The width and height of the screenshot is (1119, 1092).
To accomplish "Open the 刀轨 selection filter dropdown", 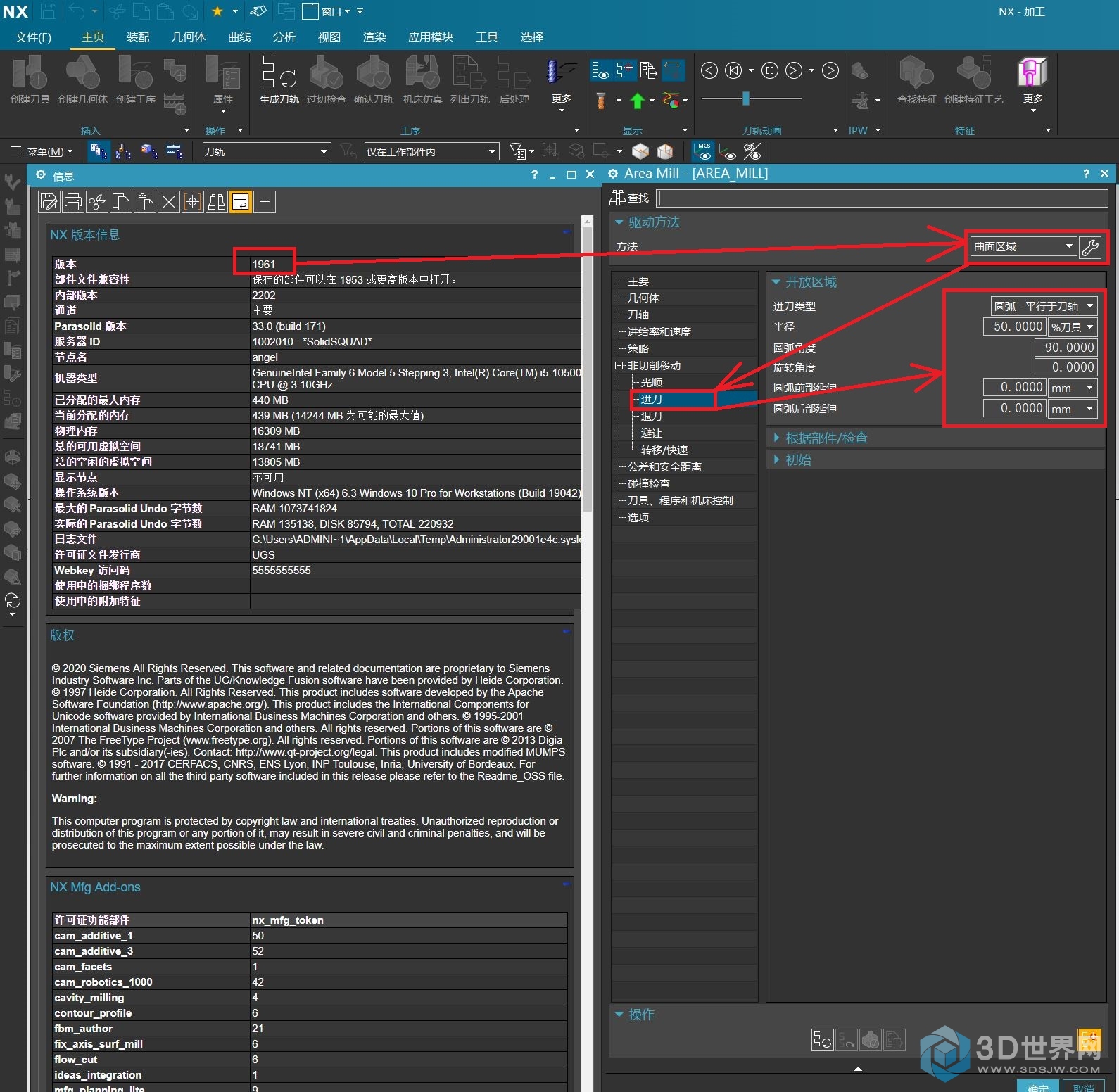I will pyautogui.click(x=266, y=151).
